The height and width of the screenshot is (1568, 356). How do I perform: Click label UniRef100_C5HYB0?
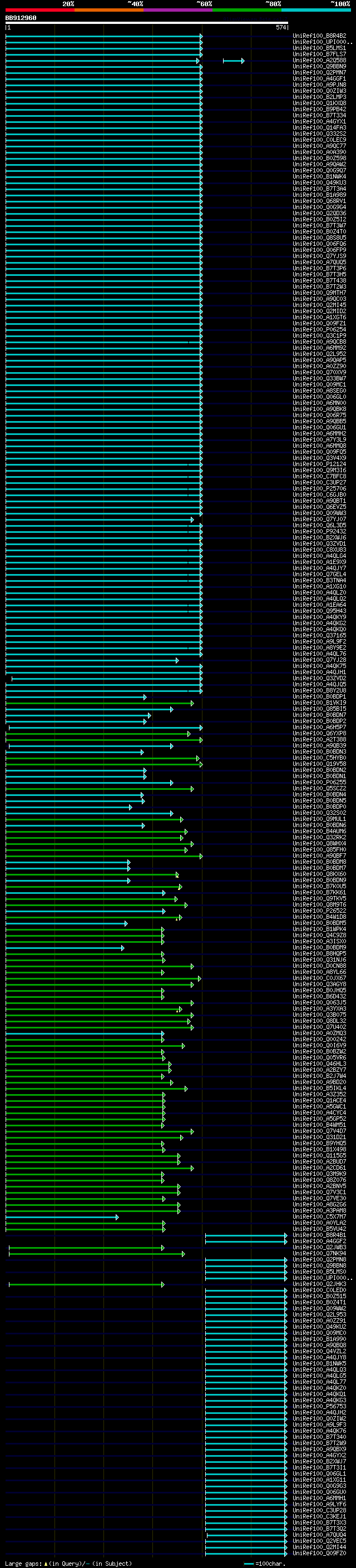[319, 758]
